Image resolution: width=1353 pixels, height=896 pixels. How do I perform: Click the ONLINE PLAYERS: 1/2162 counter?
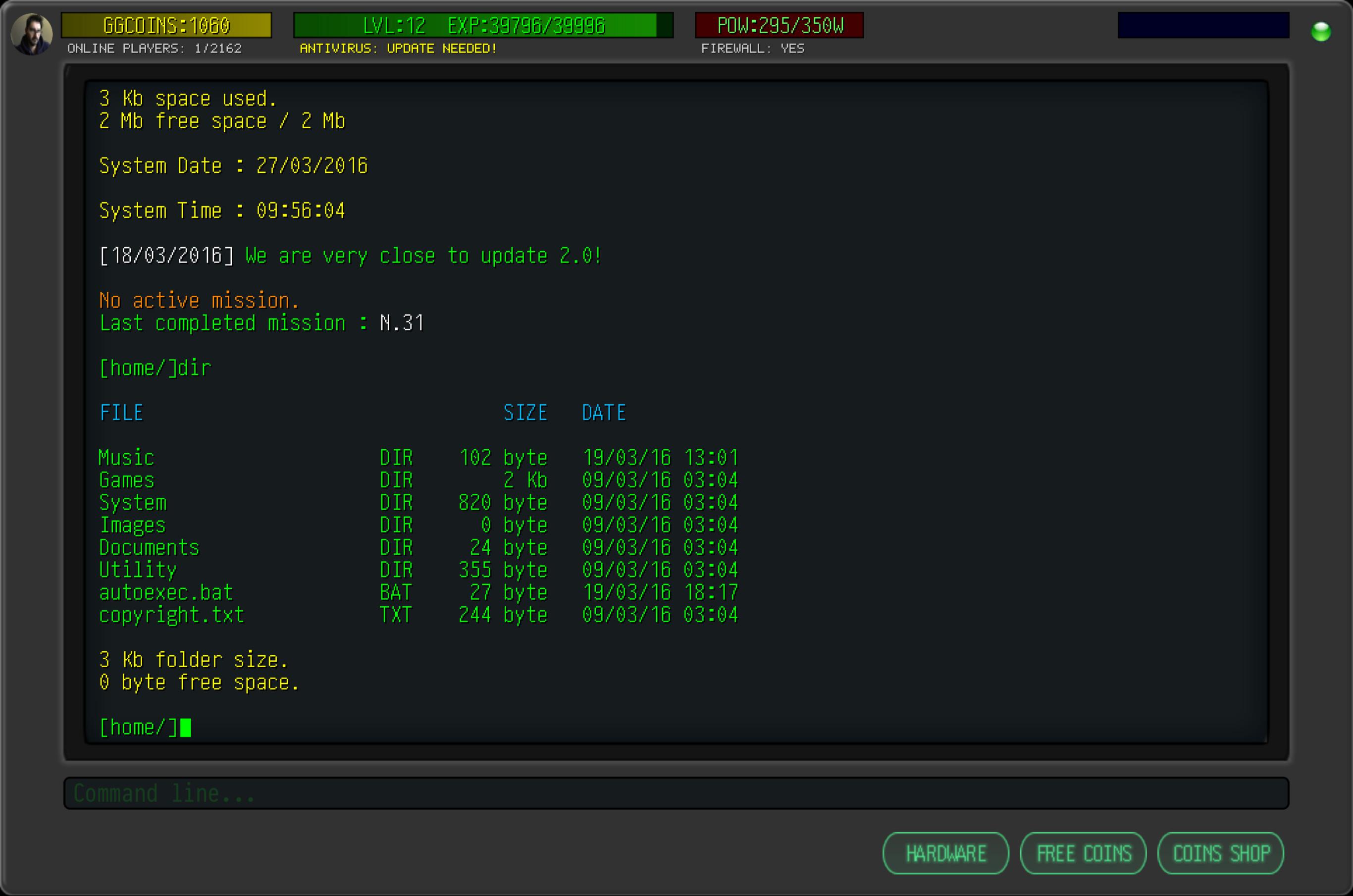[155, 49]
